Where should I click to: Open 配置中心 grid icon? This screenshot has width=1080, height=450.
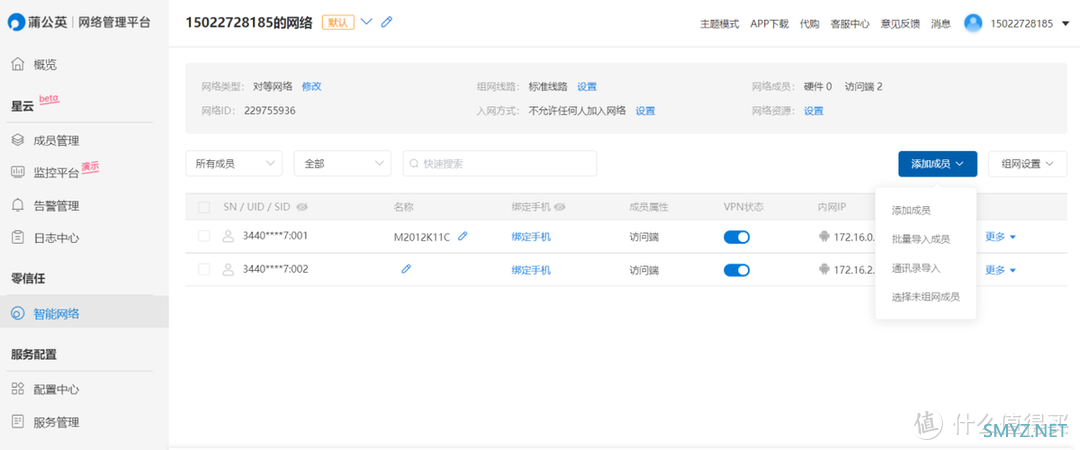click(18, 389)
